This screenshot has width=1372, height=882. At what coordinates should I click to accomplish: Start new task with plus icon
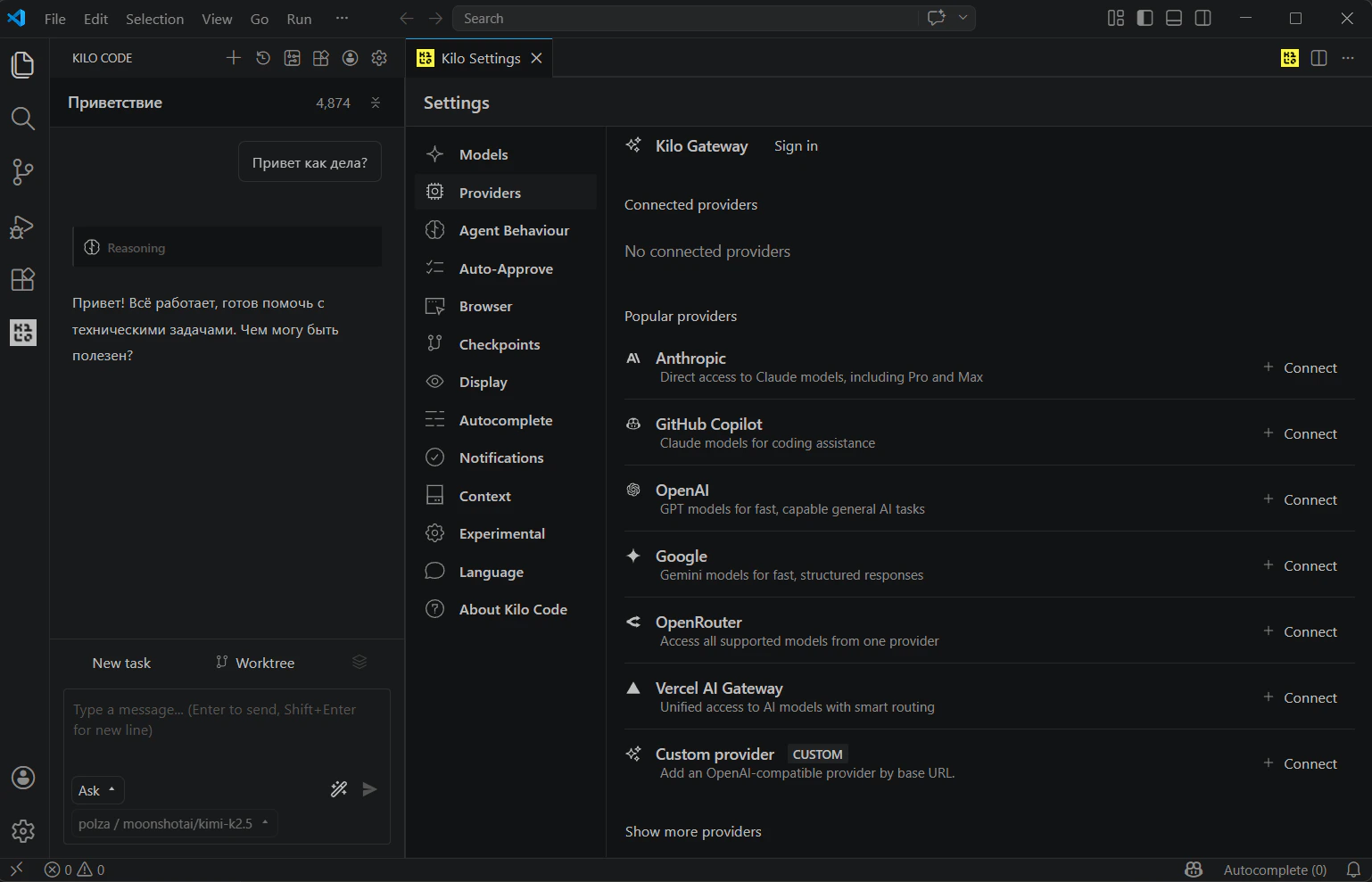coord(234,58)
